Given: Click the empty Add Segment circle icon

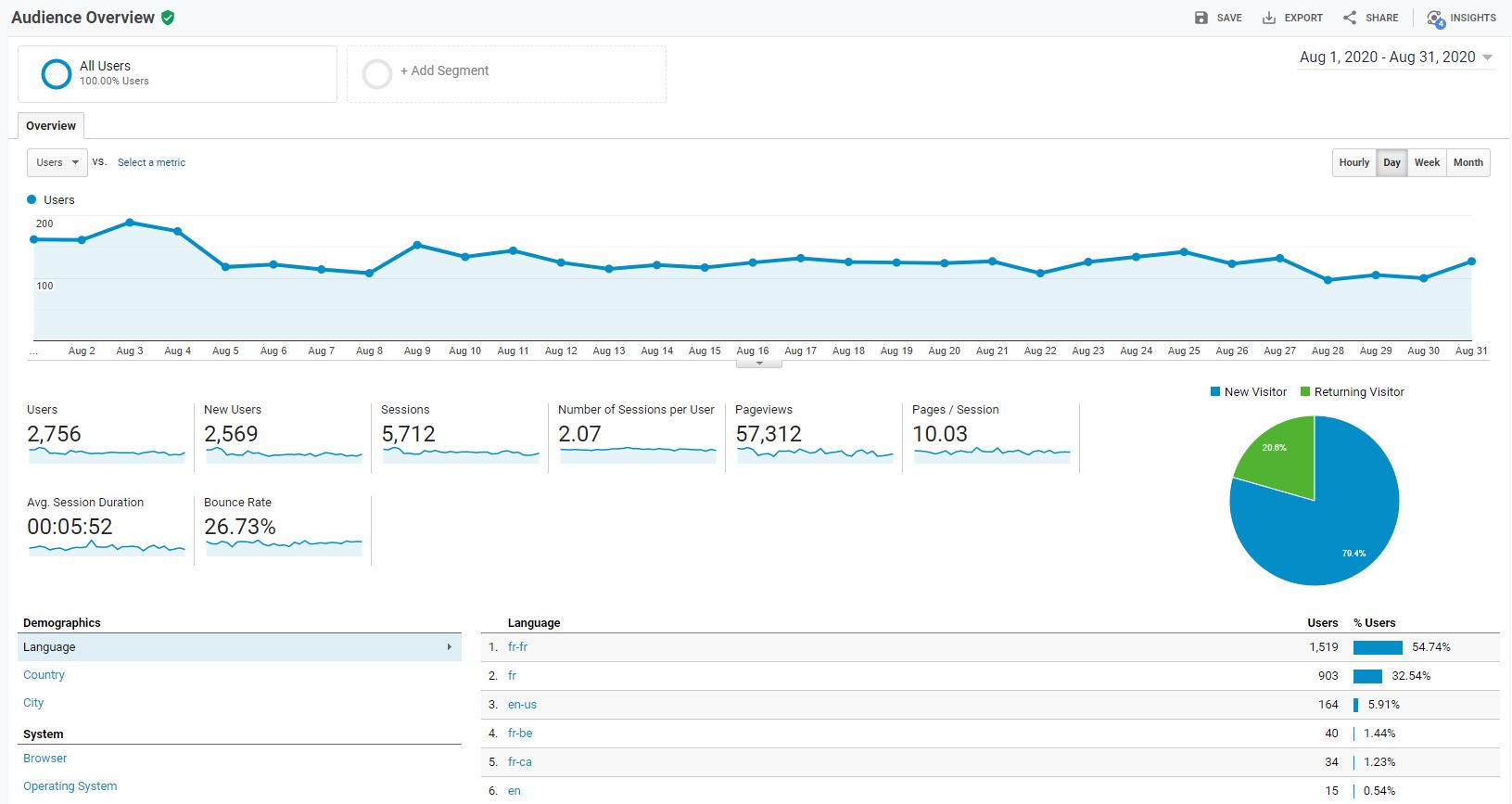Looking at the screenshot, I should tap(377, 73).
